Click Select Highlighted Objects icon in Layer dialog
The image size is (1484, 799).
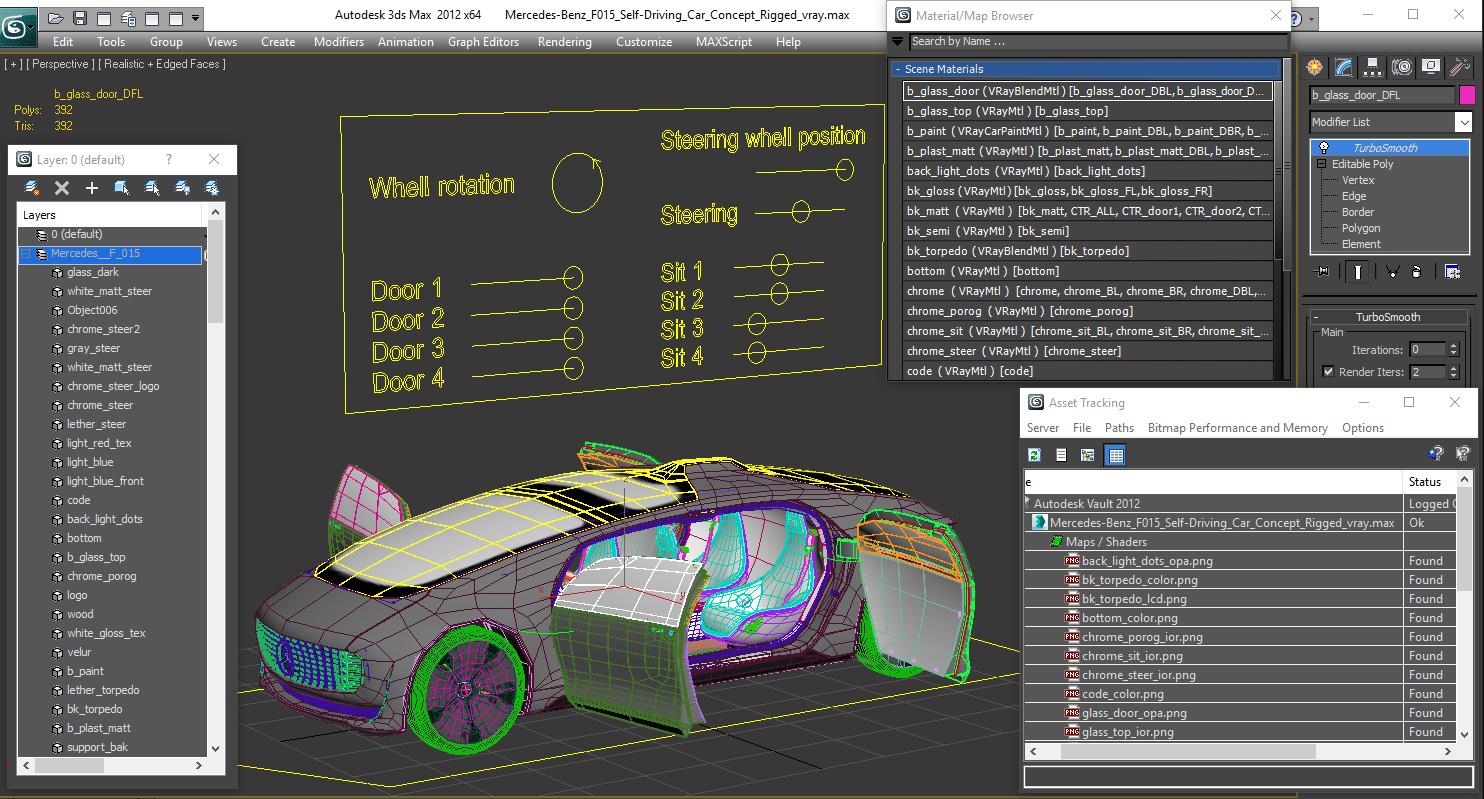[122, 187]
